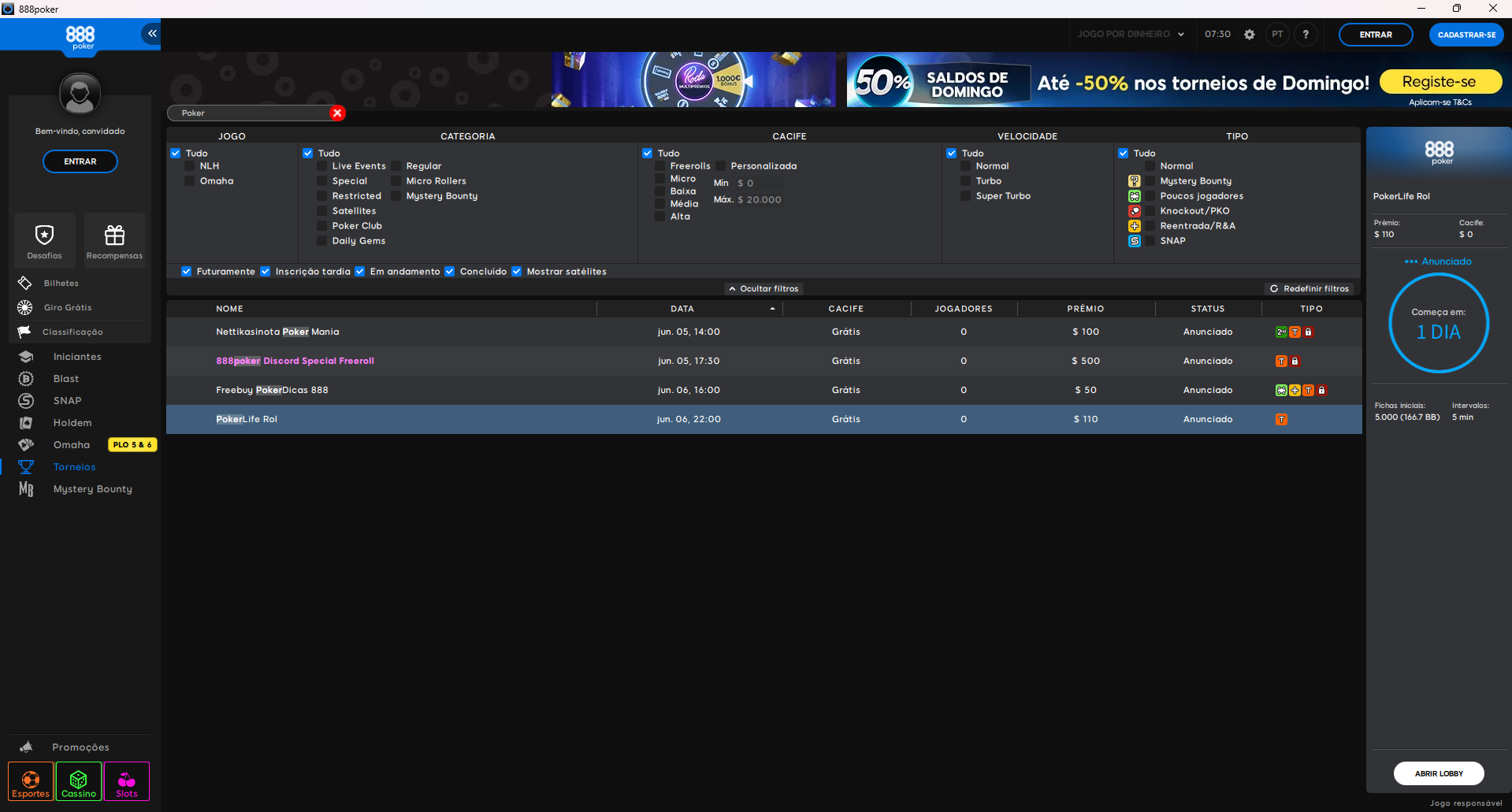The height and width of the screenshot is (812, 1512).
Task: Uncheck the Futuramente status filter
Action: 187,272
